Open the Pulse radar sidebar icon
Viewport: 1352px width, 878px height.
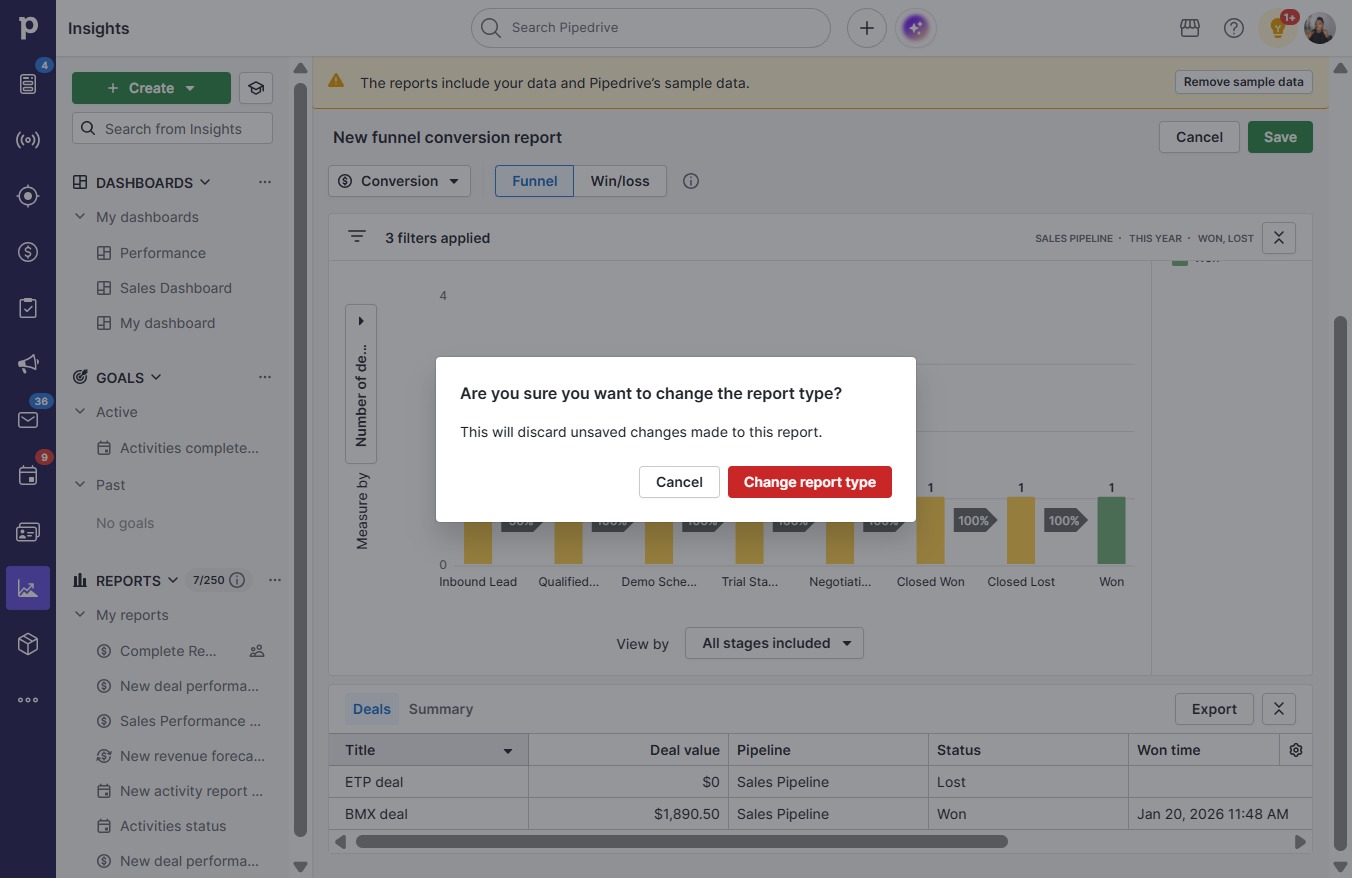click(x=28, y=140)
